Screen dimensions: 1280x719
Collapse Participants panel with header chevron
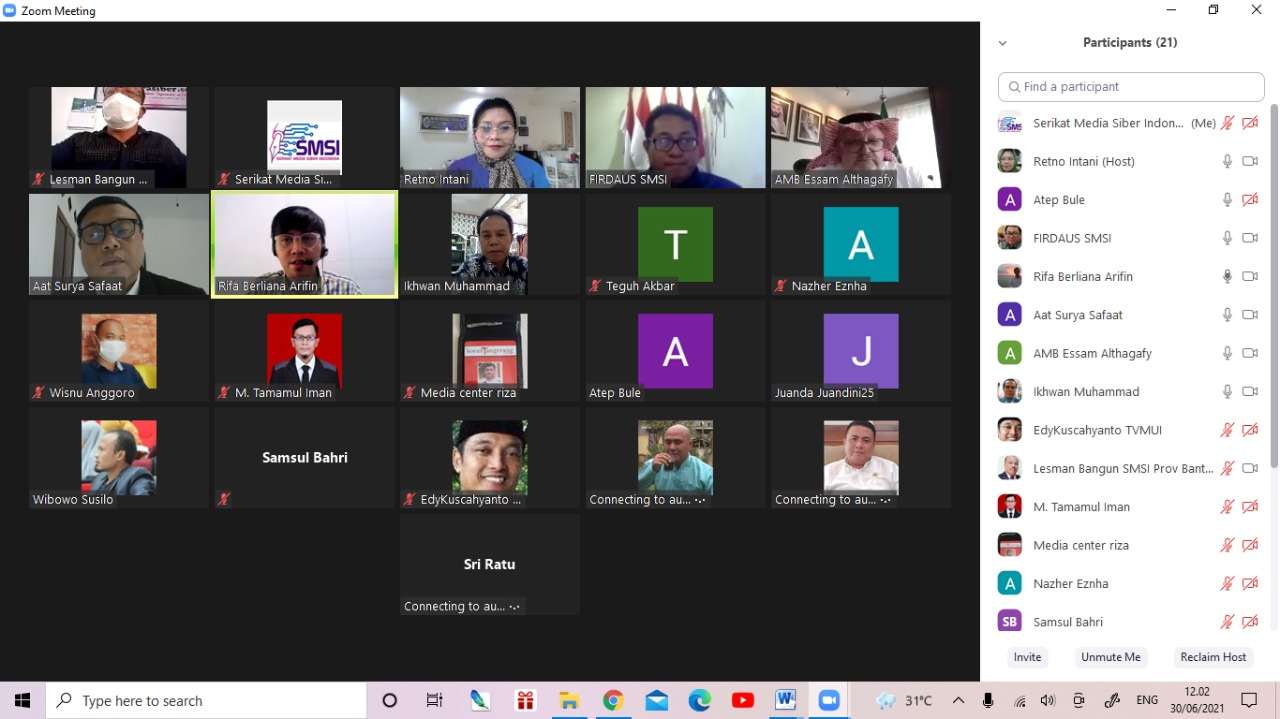(x=1002, y=43)
